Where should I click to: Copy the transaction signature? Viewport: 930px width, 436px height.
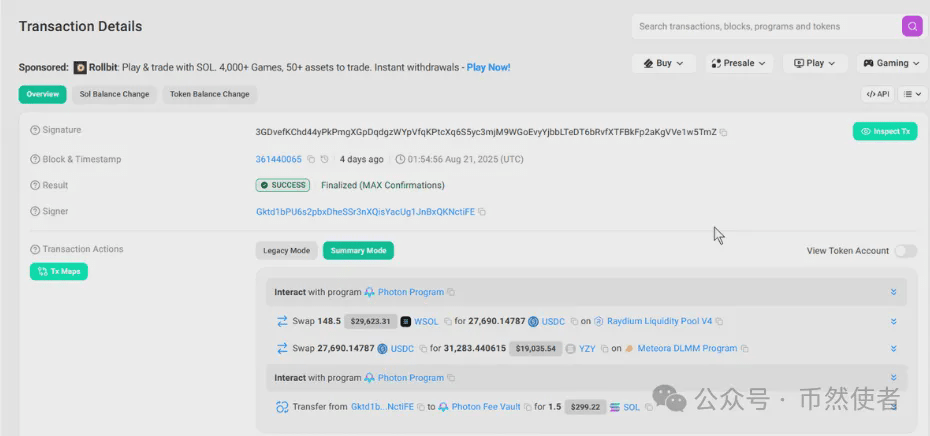(723, 132)
